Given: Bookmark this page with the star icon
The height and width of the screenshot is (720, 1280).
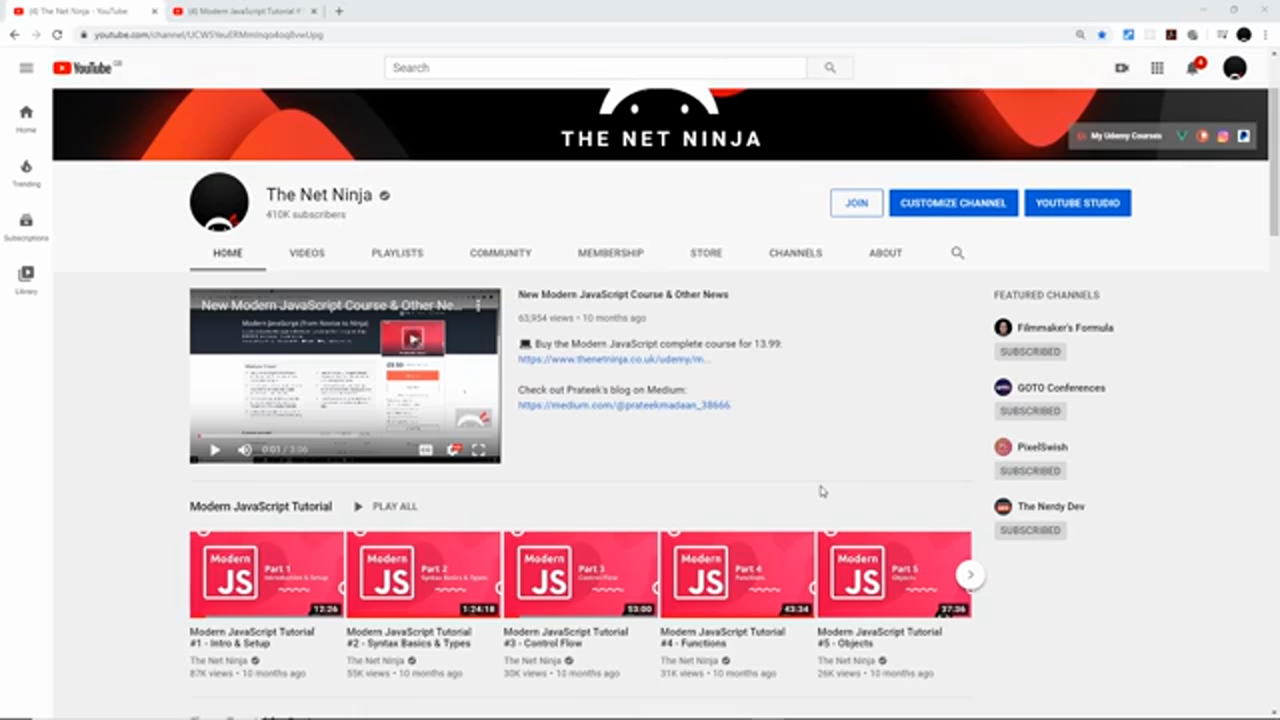Looking at the screenshot, I should click(x=1102, y=34).
